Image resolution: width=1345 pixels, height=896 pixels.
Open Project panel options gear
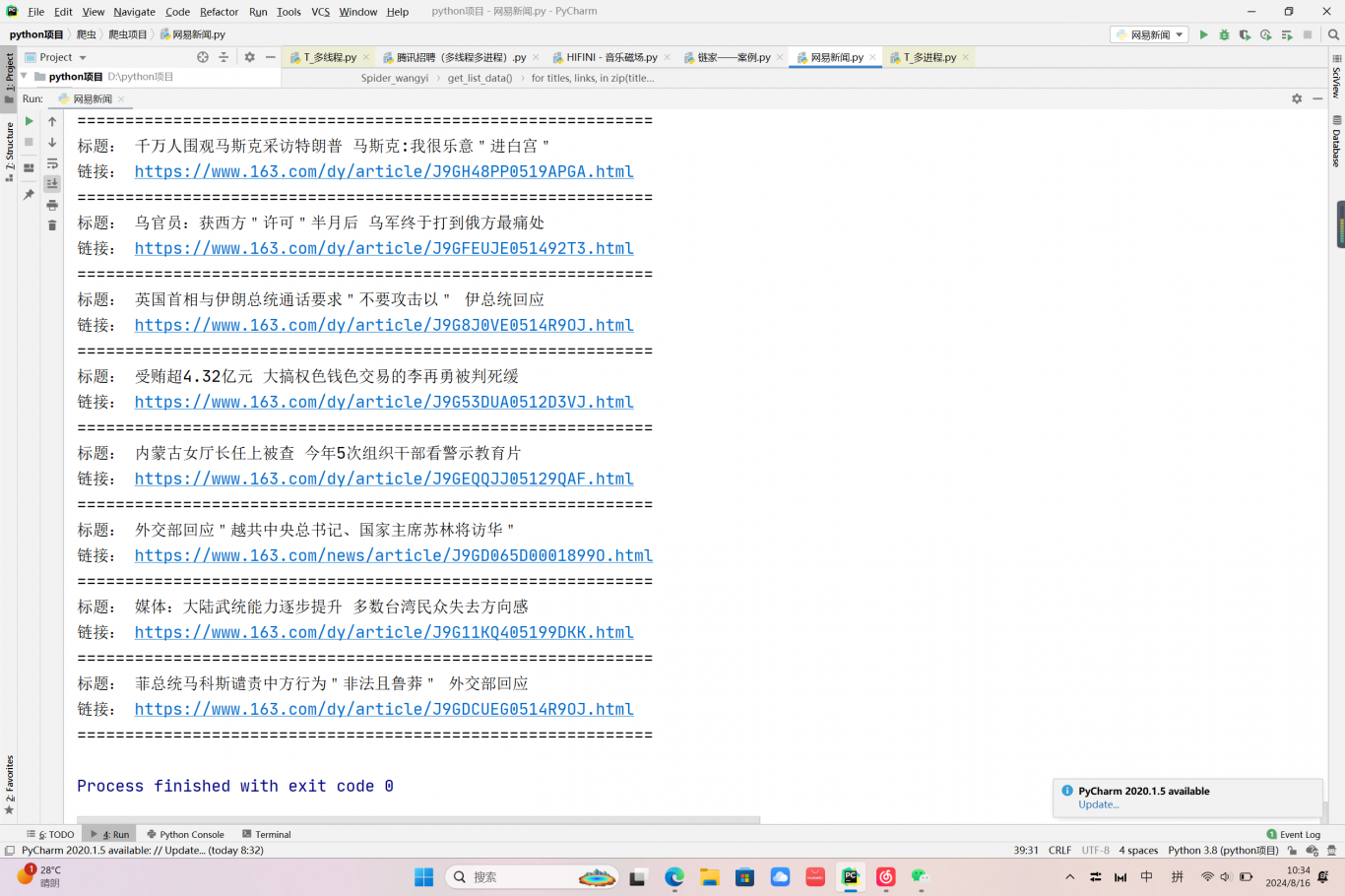[249, 57]
